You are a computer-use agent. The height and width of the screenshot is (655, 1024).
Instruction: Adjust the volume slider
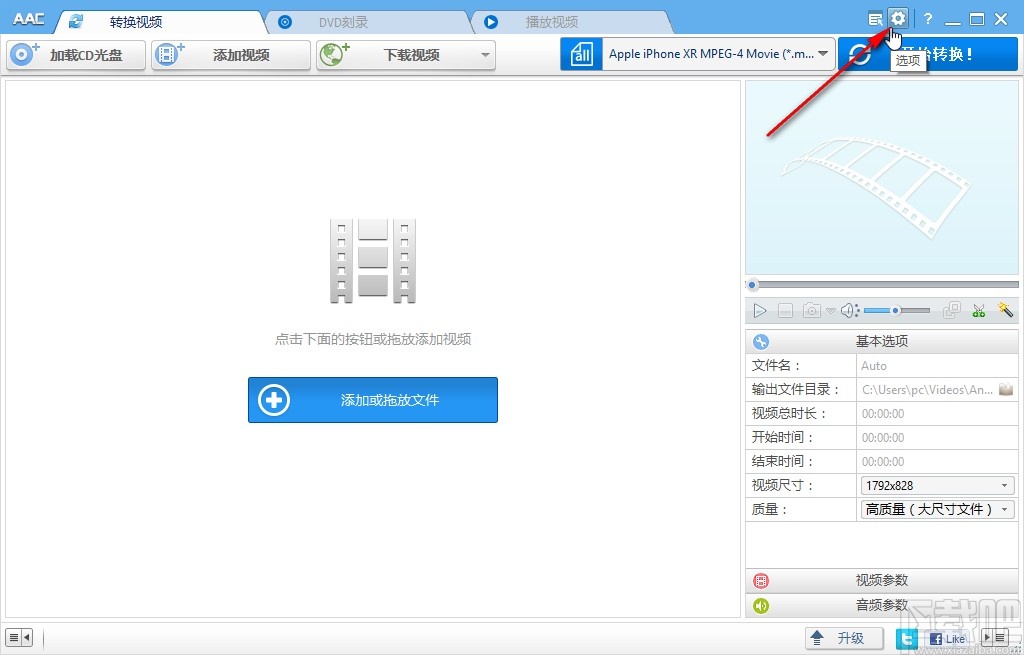[895, 310]
